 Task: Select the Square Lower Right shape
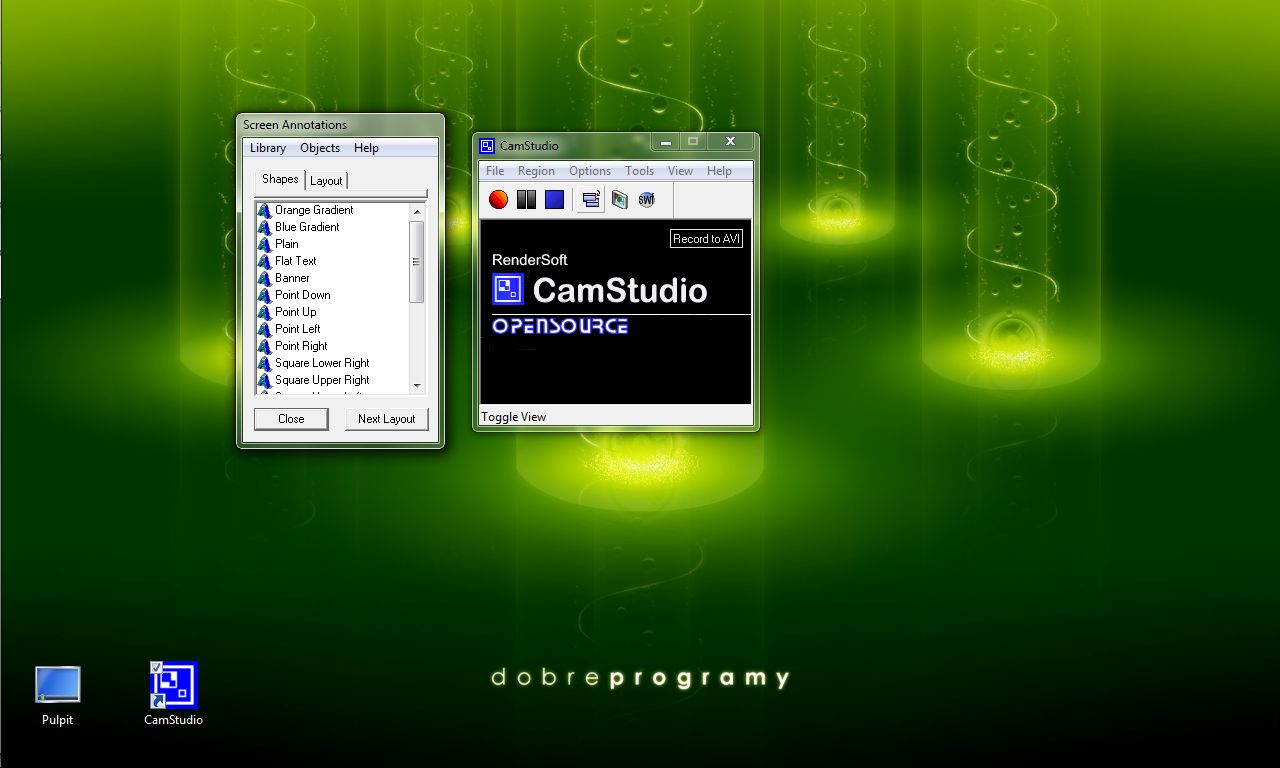tap(322, 363)
